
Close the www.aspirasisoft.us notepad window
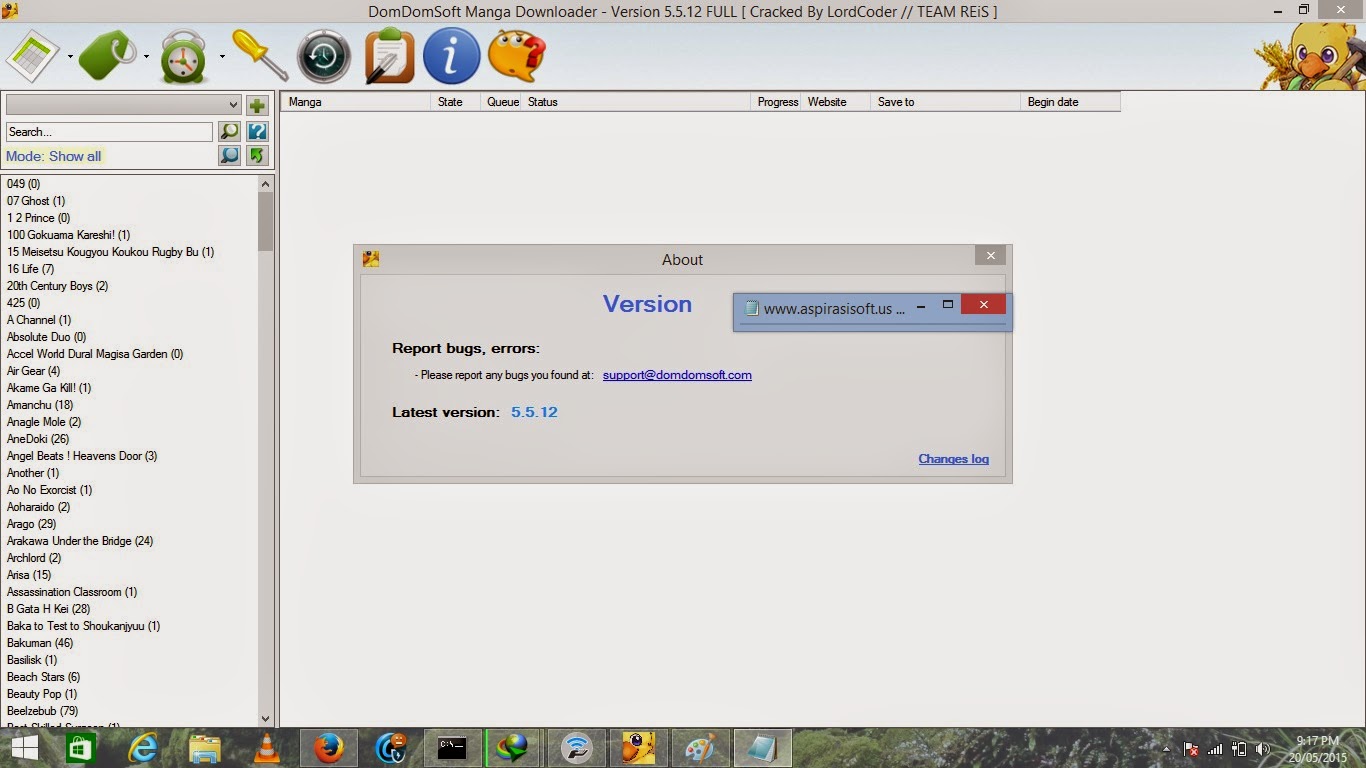[983, 304]
